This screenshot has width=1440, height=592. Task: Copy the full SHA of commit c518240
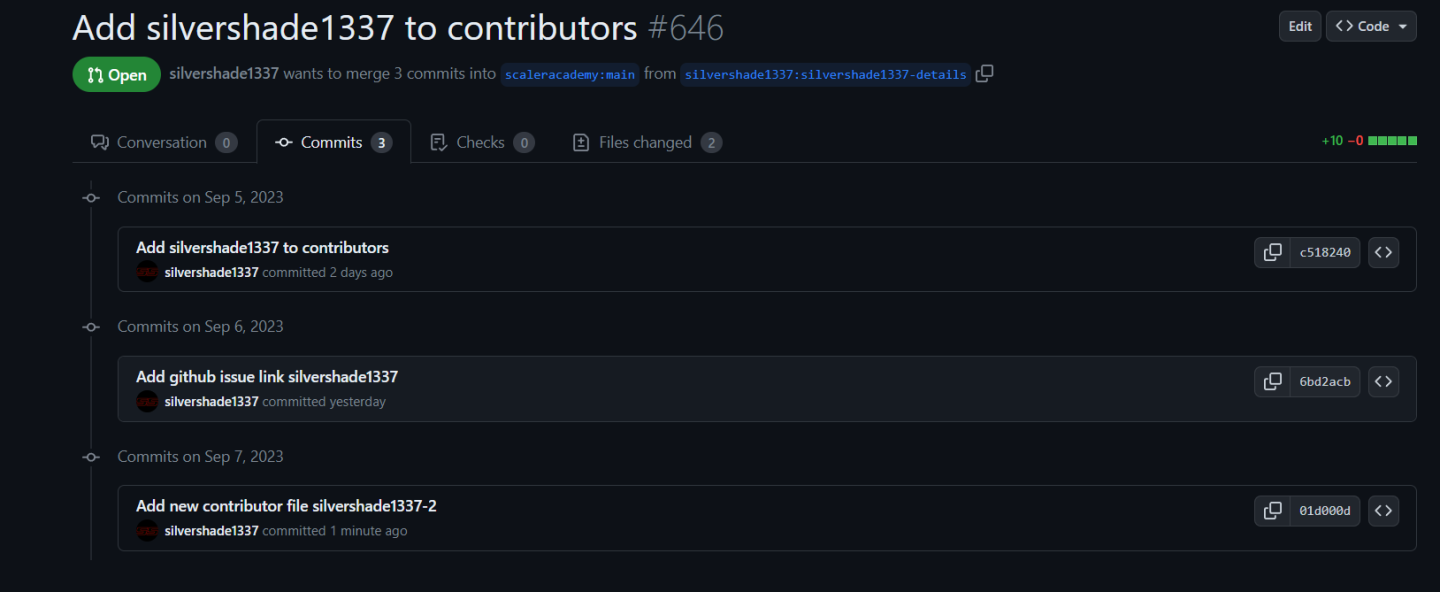point(1273,252)
